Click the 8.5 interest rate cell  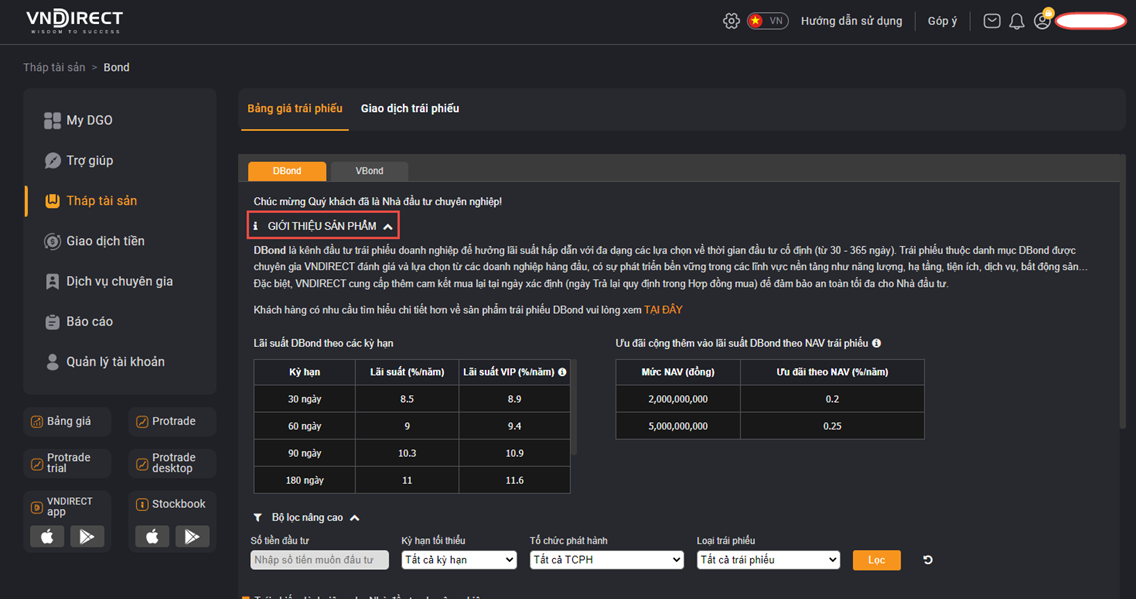(407, 399)
